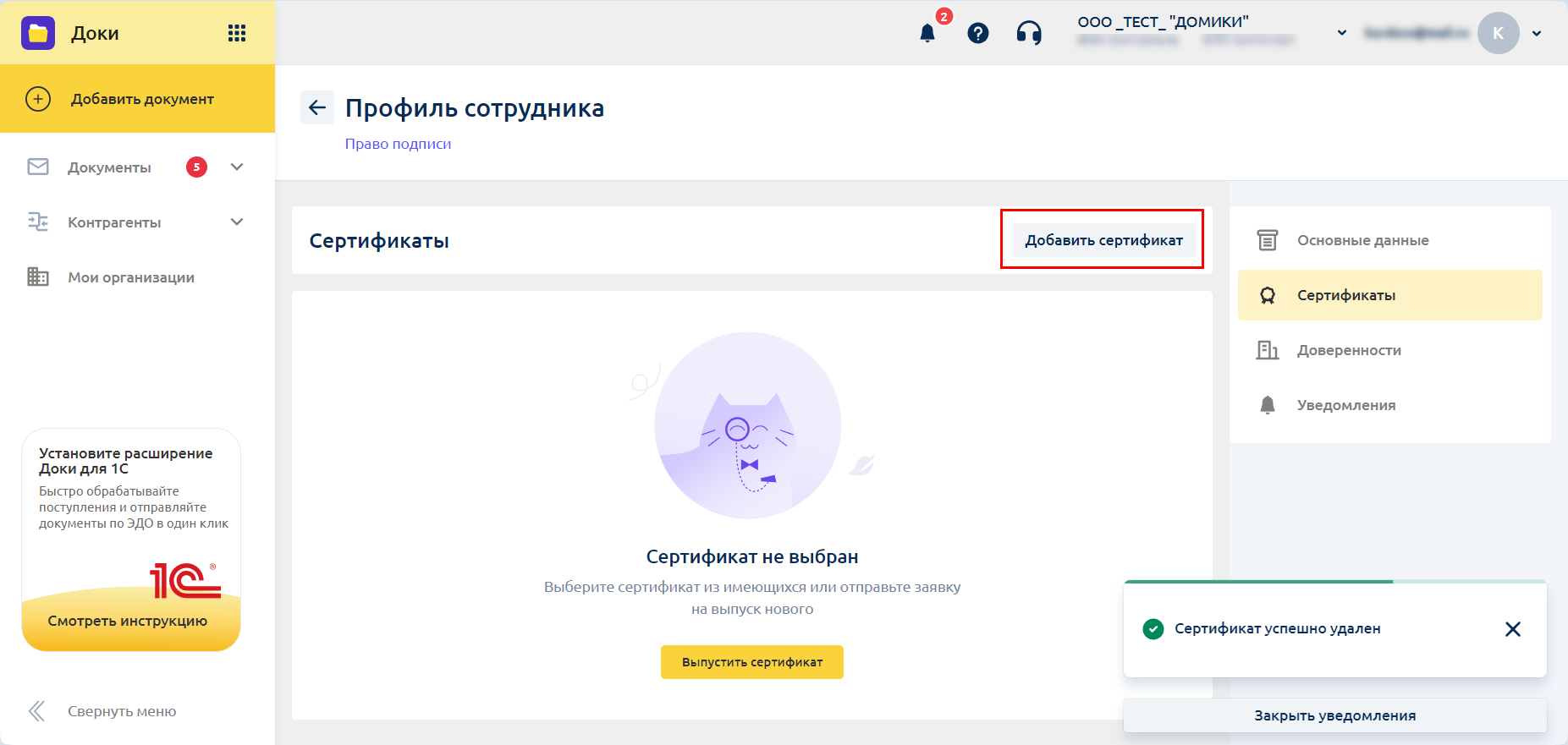Click Добавить сертификат button
Viewport: 1568px width, 745px height.
tap(1103, 240)
